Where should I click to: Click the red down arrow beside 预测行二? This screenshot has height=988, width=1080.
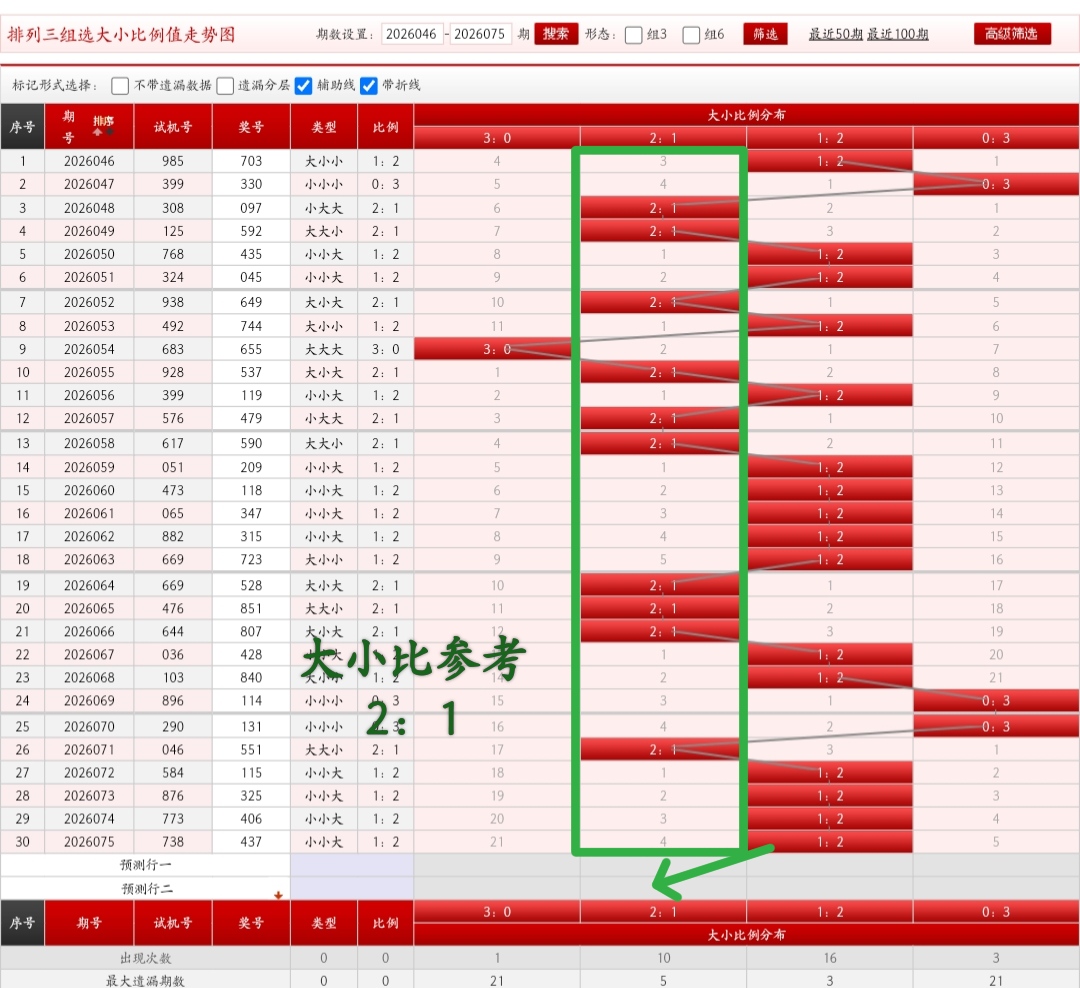(x=278, y=894)
